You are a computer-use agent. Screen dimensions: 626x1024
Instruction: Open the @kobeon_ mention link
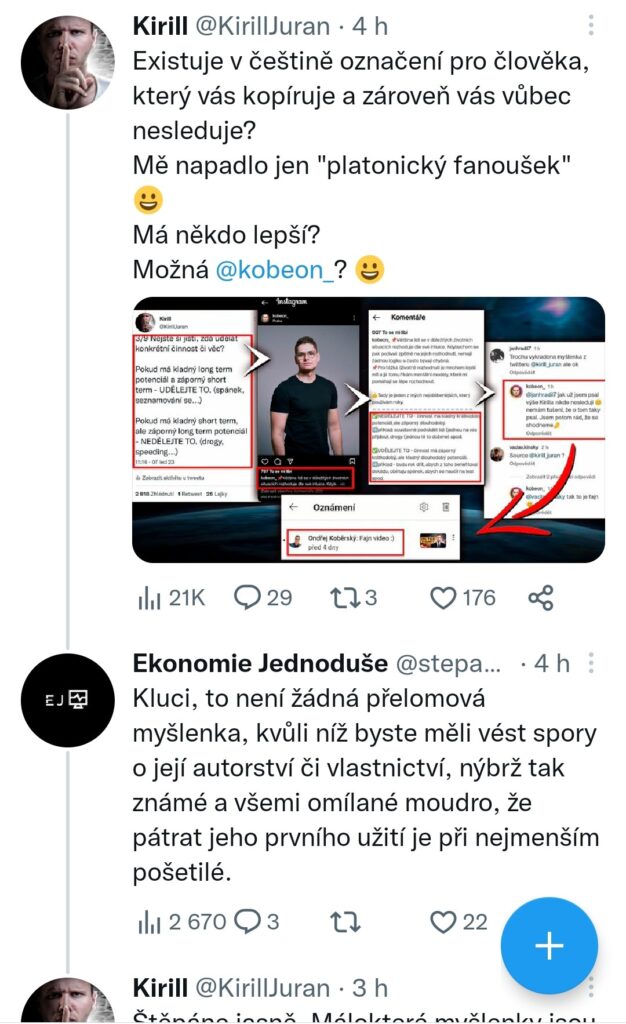pos(269,269)
